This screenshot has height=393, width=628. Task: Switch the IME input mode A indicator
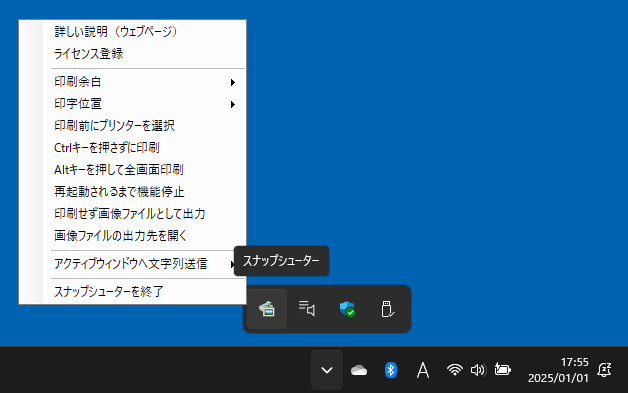(423, 370)
